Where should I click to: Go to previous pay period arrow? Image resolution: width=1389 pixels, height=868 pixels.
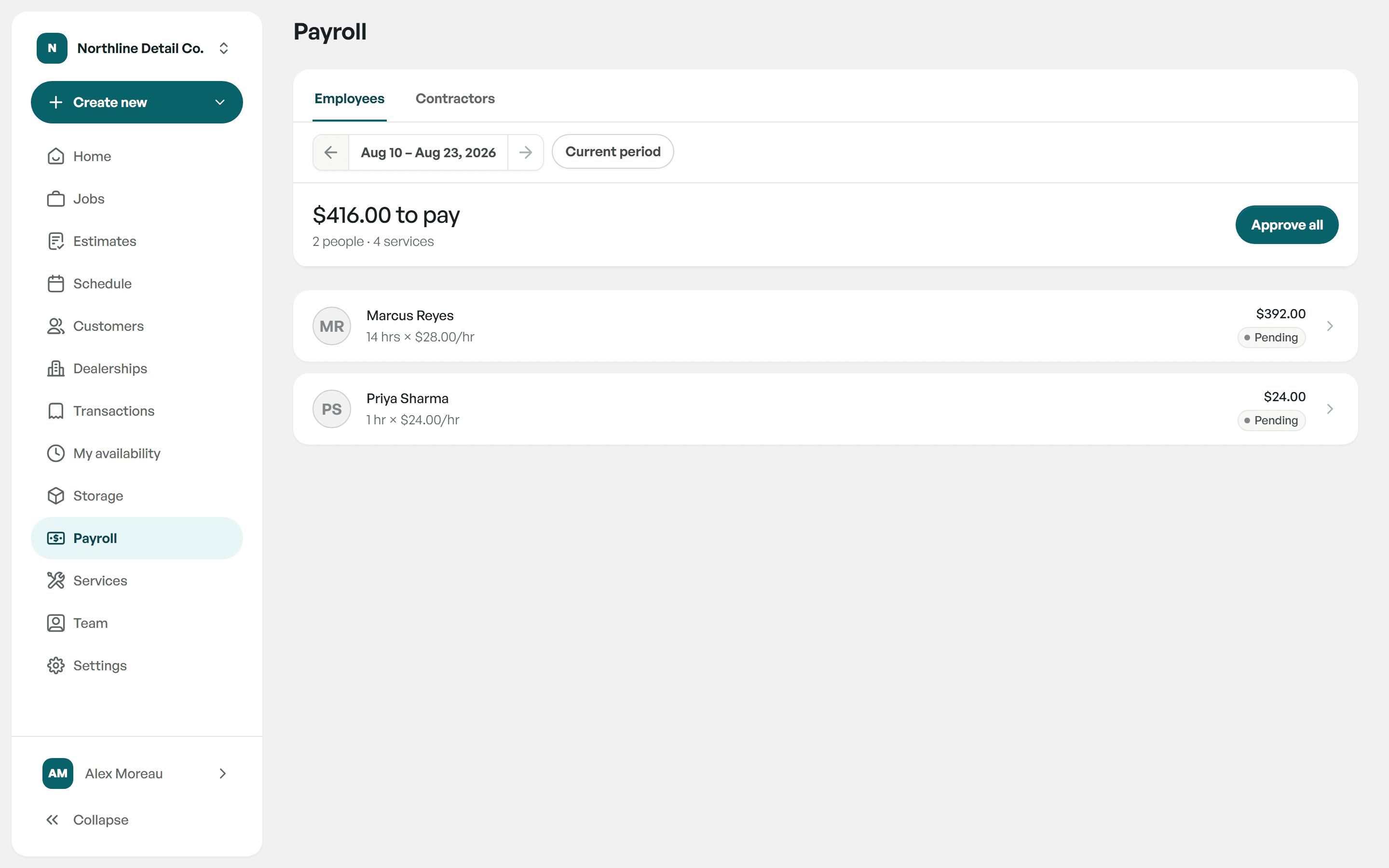click(x=330, y=152)
